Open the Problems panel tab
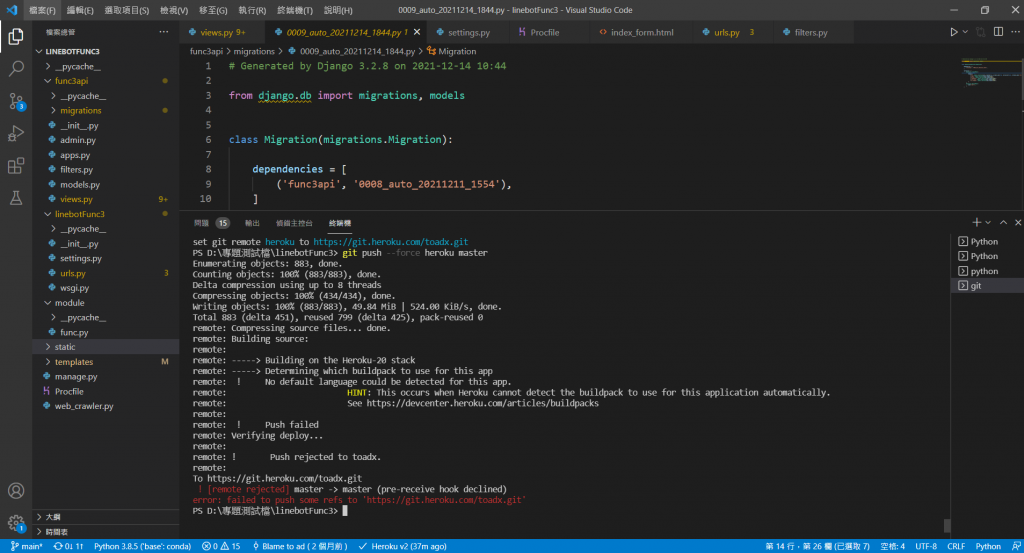The height and width of the screenshot is (553, 1024). coord(210,223)
